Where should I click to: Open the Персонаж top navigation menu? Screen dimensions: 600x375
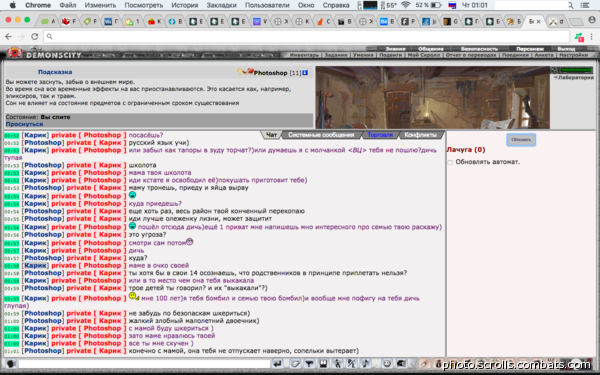(x=530, y=49)
